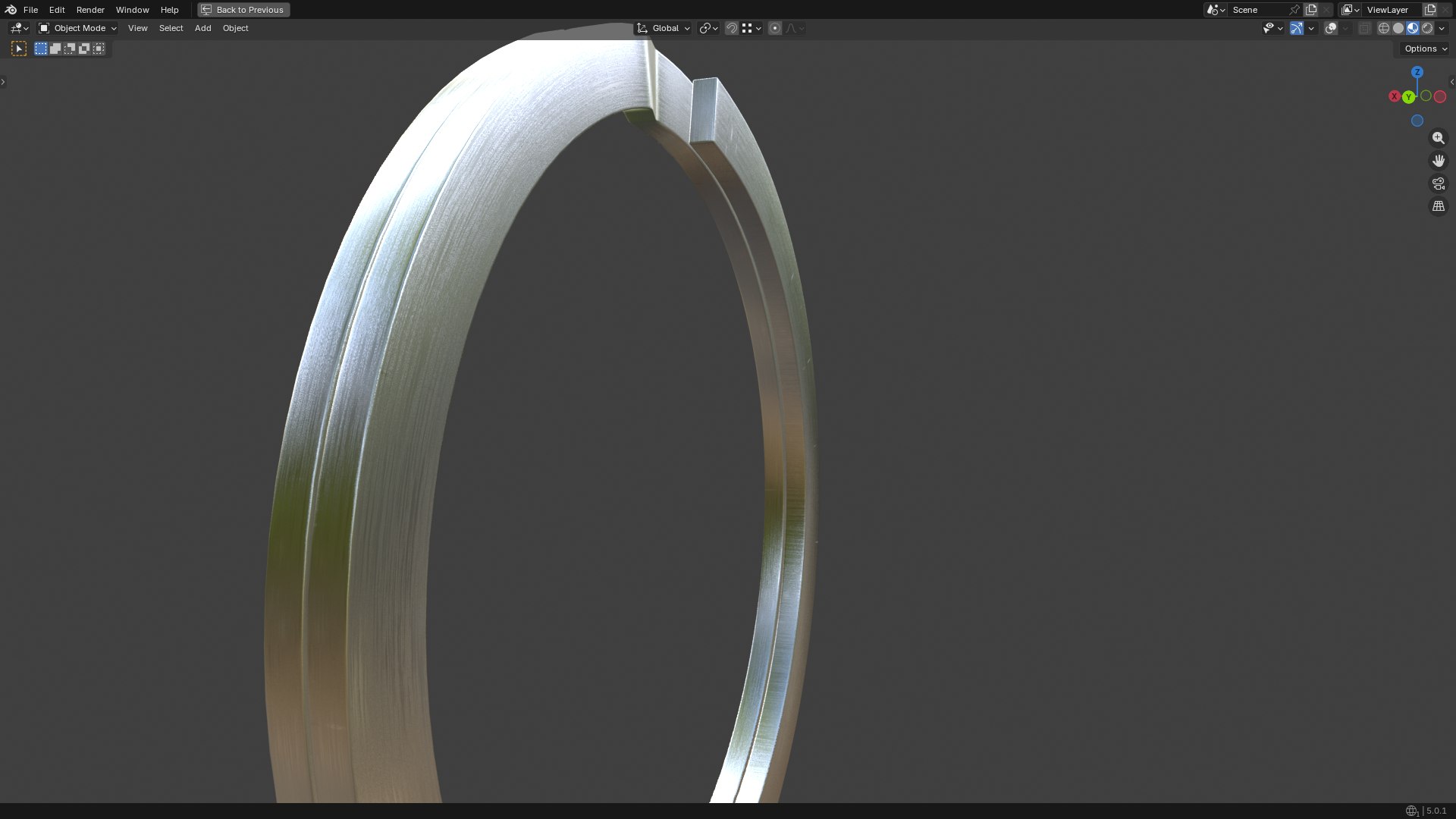Click the negative X gizmo circle

coord(1440,96)
